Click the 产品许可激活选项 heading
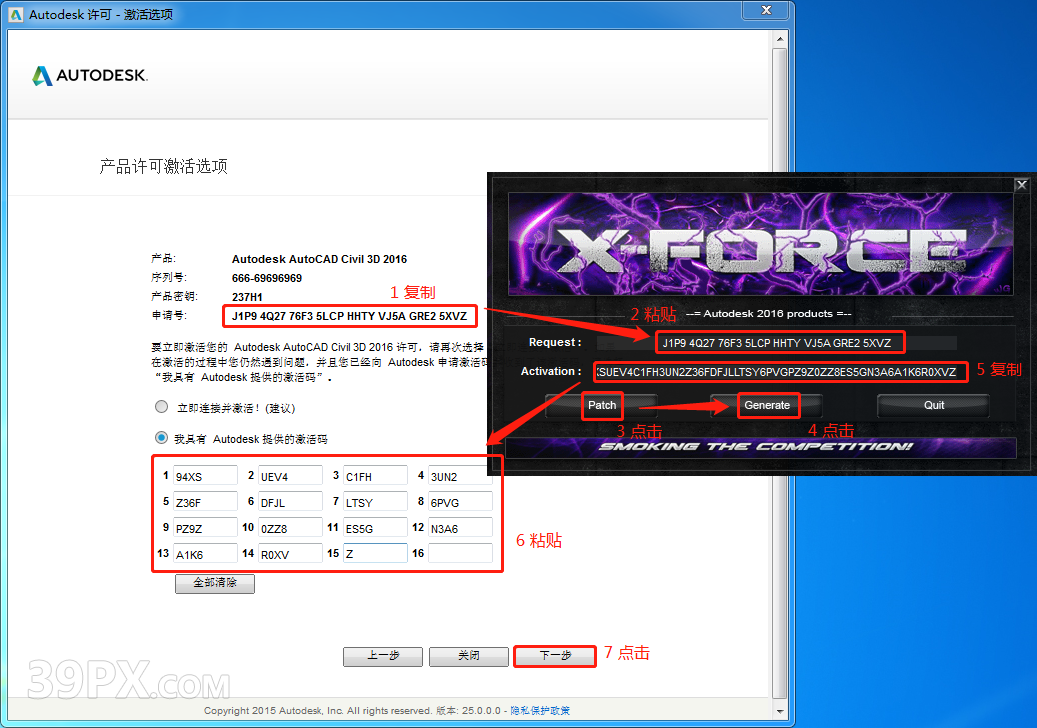 163,166
